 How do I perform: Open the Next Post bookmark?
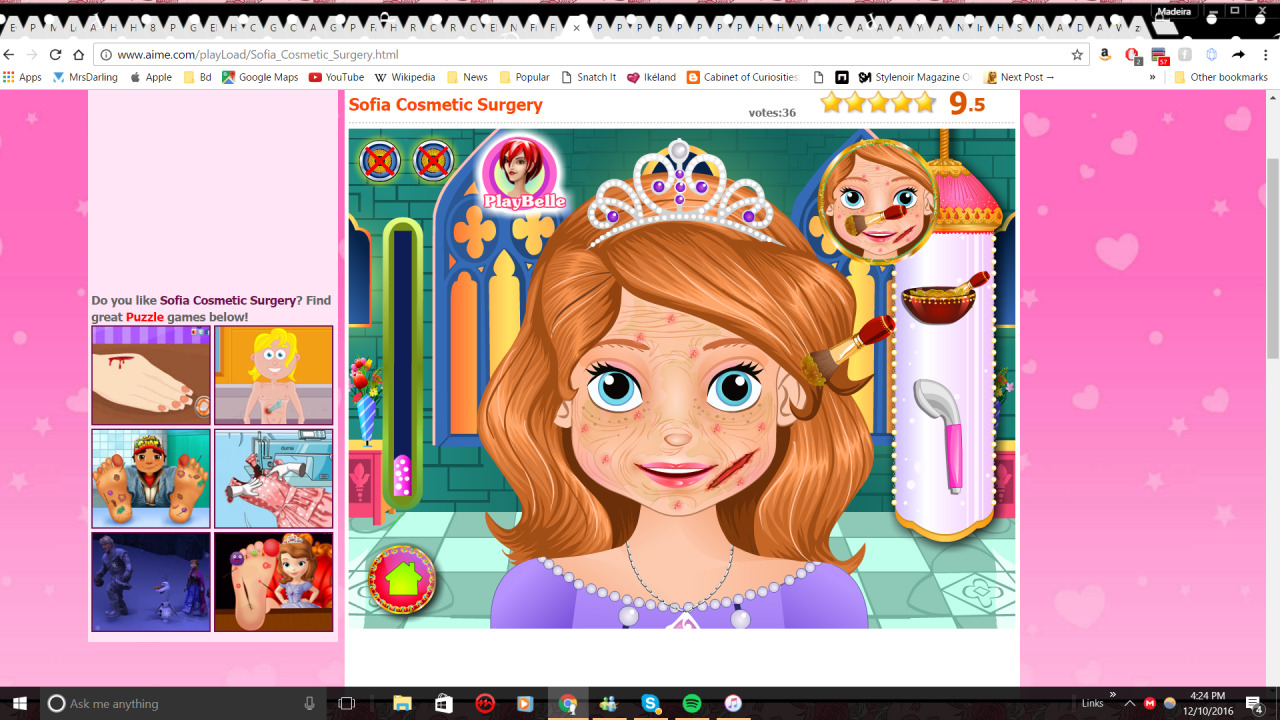click(1020, 77)
